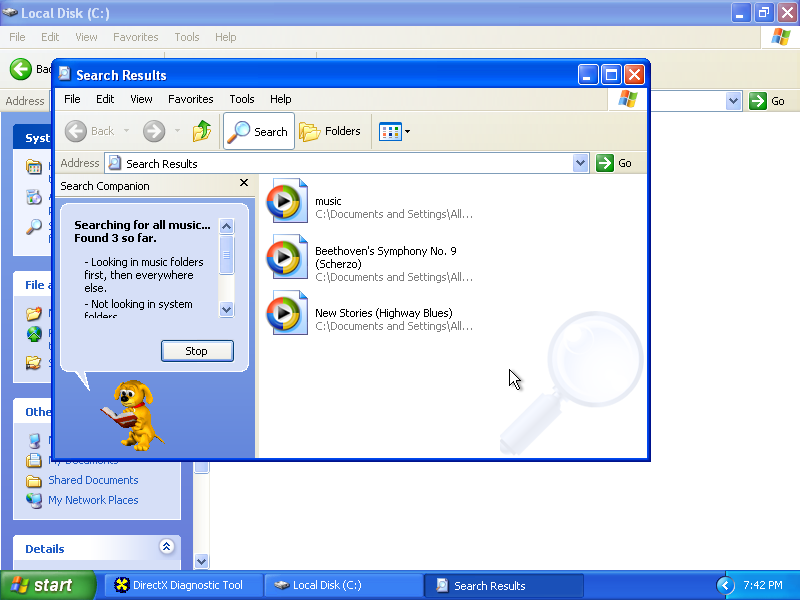Click the Search Companion dog character

pyautogui.click(x=132, y=414)
